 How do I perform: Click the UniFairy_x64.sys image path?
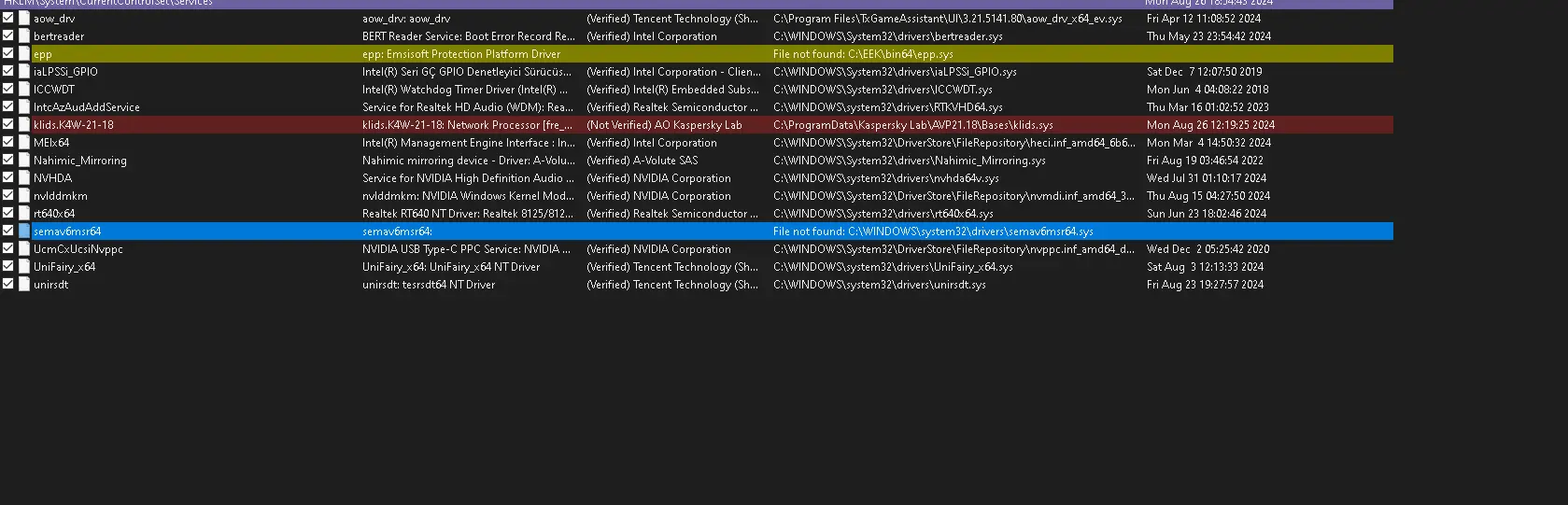click(893, 267)
